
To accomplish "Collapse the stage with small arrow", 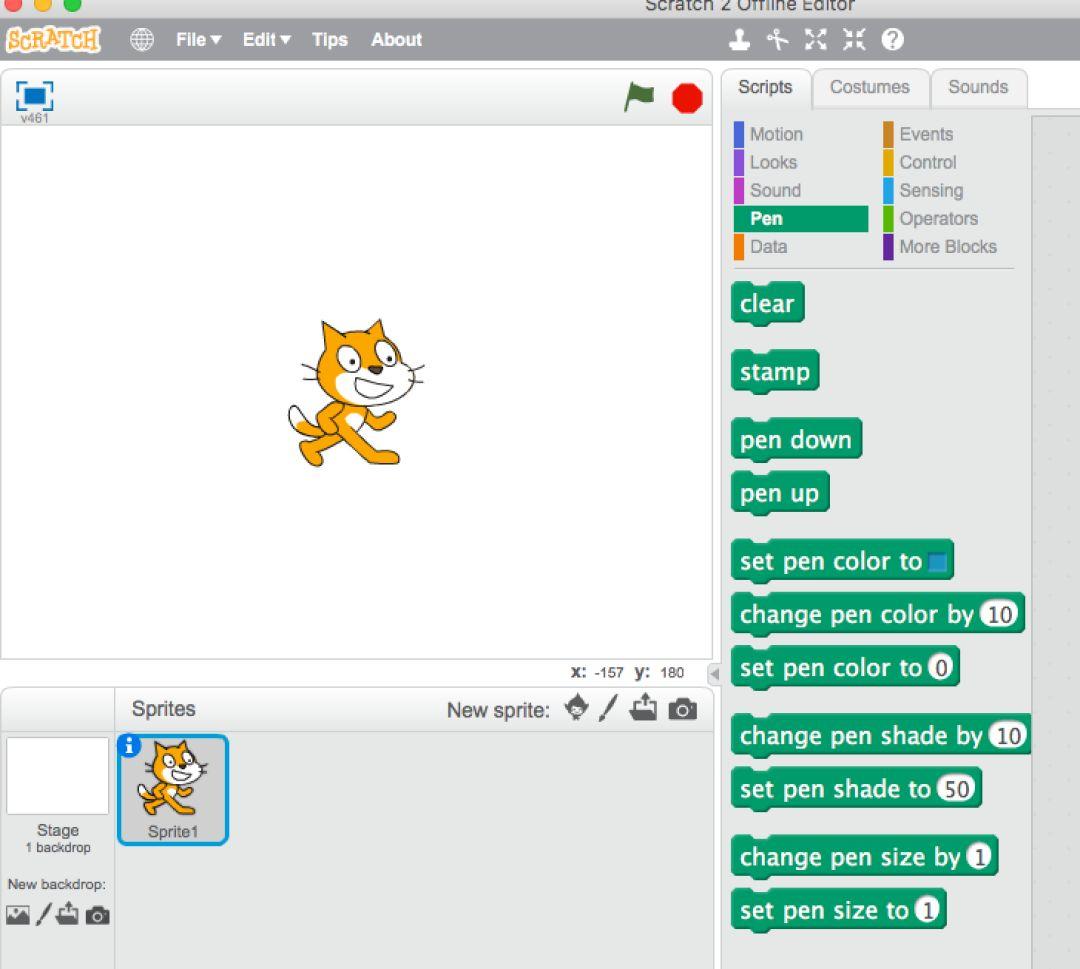I will pos(714,673).
